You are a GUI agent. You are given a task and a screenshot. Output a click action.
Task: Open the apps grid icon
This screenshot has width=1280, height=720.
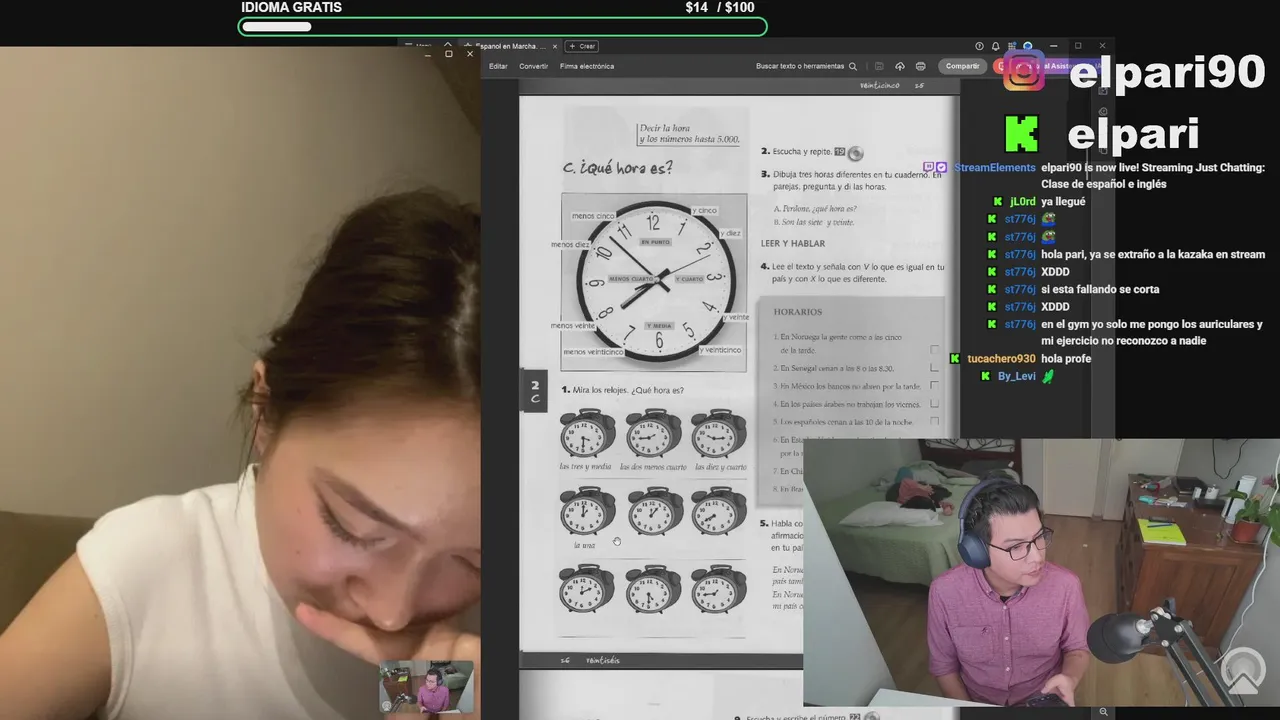click(1012, 46)
